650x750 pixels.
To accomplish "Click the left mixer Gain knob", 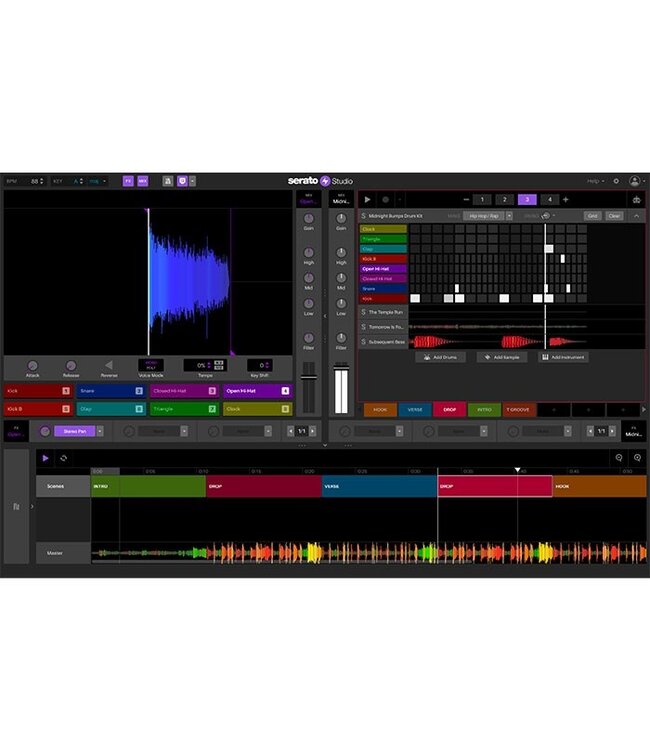I will pyautogui.click(x=309, y=219).
